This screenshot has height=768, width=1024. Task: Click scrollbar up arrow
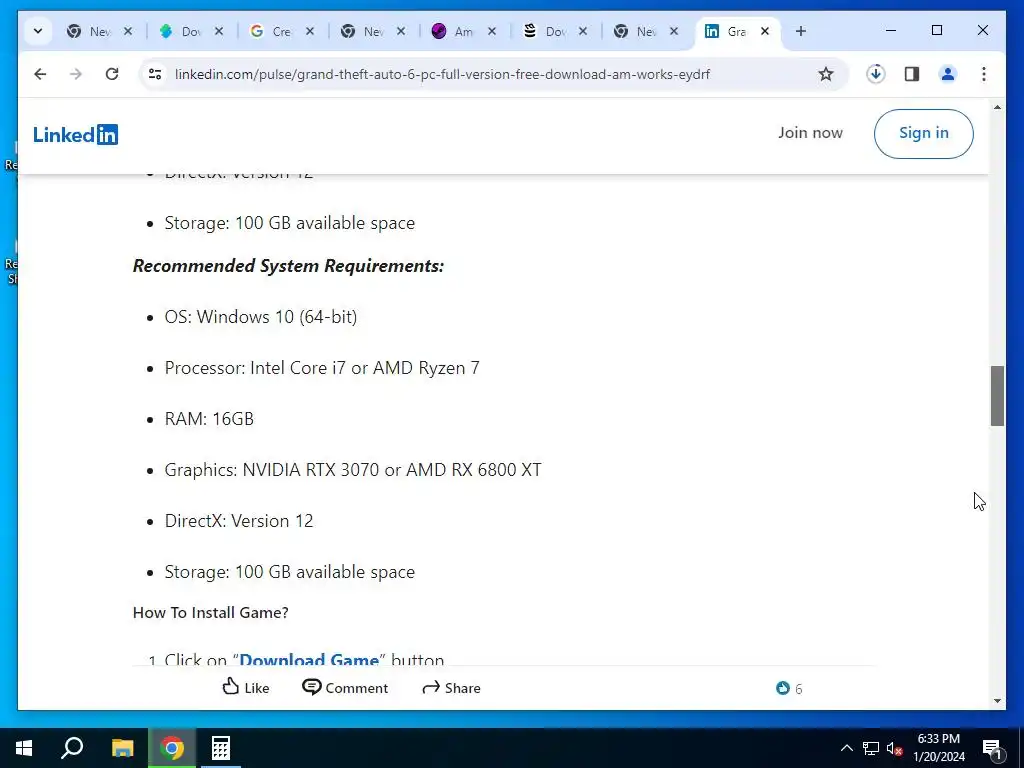click(997, 107)
